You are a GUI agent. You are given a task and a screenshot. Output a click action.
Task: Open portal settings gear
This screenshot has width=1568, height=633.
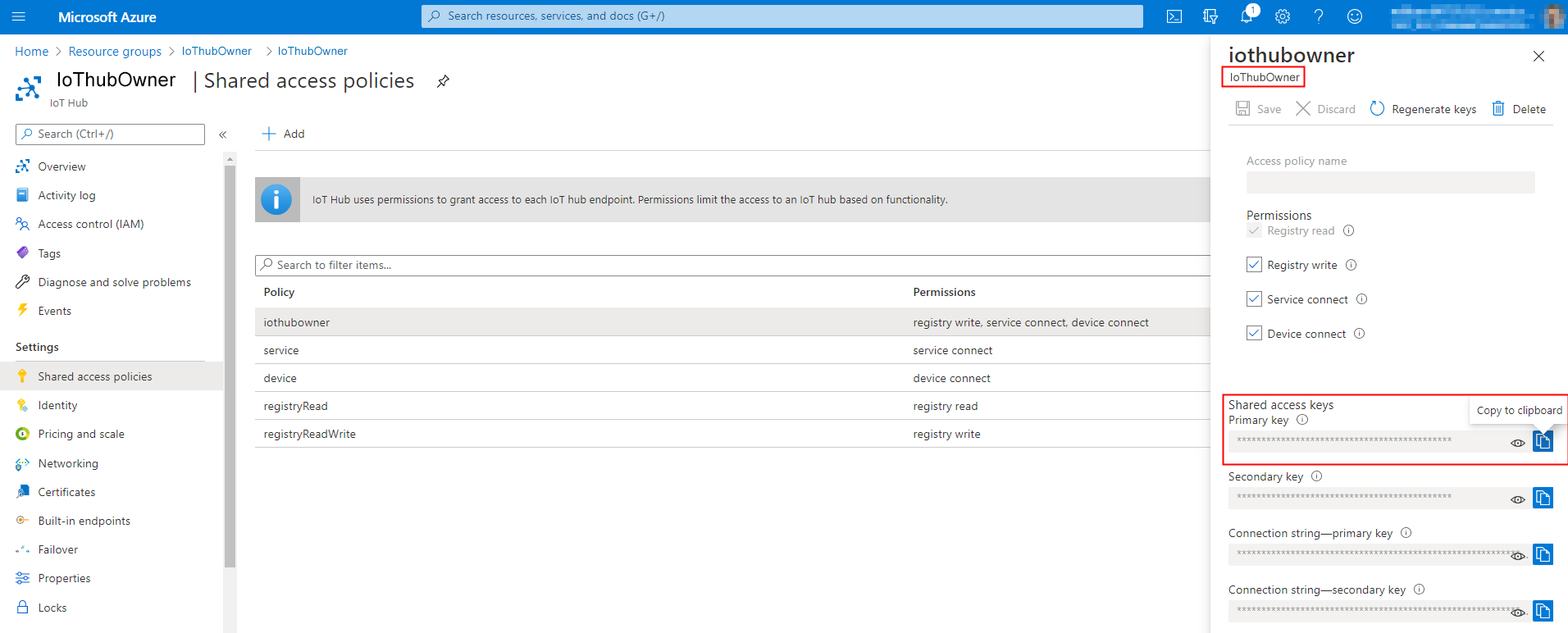pos(1283,16)
